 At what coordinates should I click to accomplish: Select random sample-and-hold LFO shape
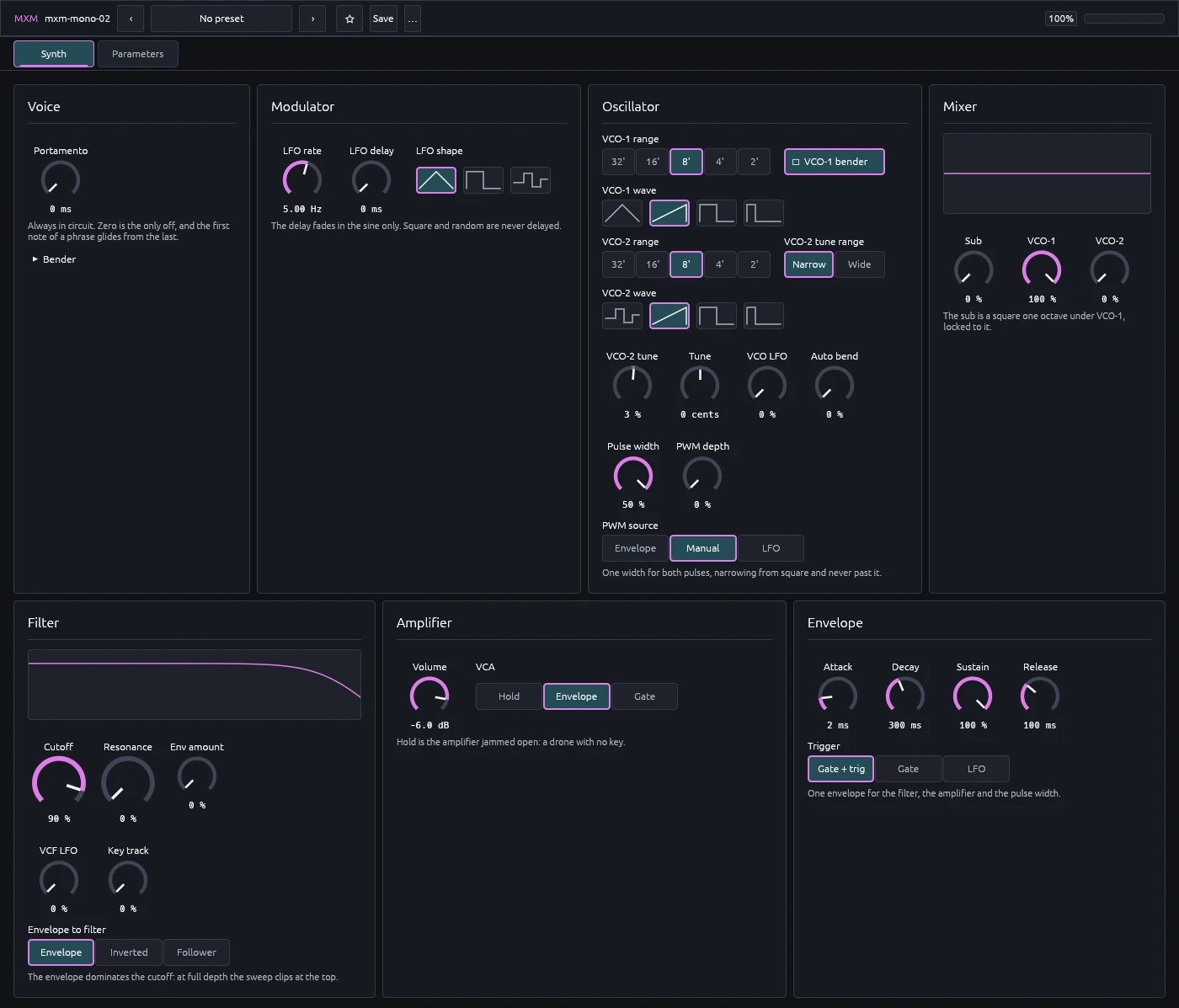tap(531, 180)
